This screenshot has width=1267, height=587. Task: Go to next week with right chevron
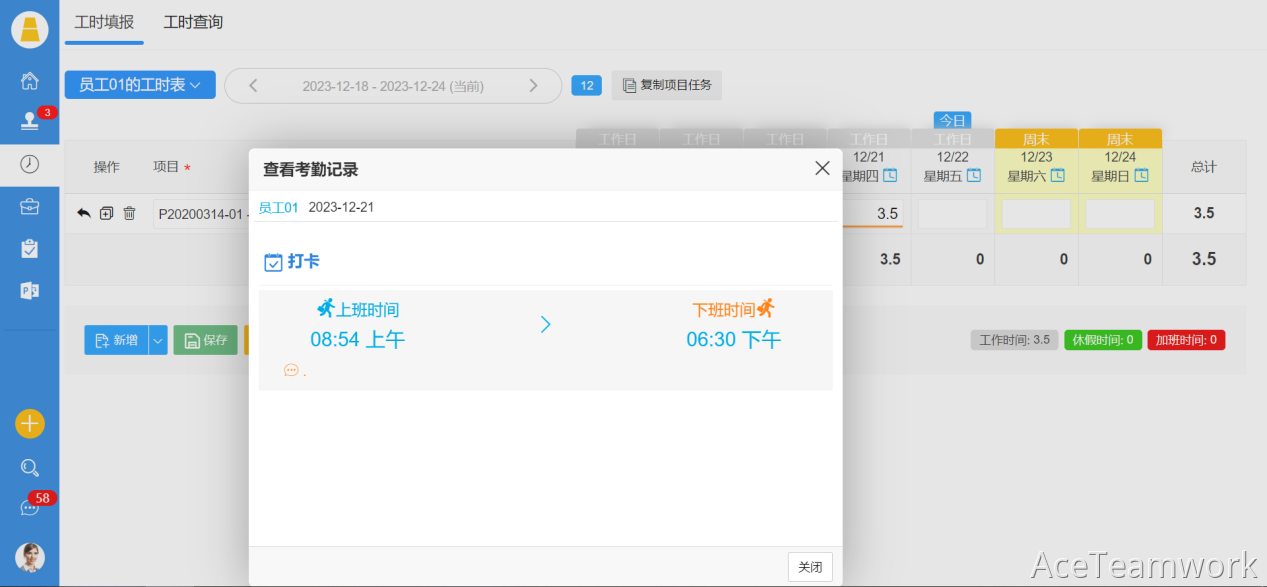point(533,86)
